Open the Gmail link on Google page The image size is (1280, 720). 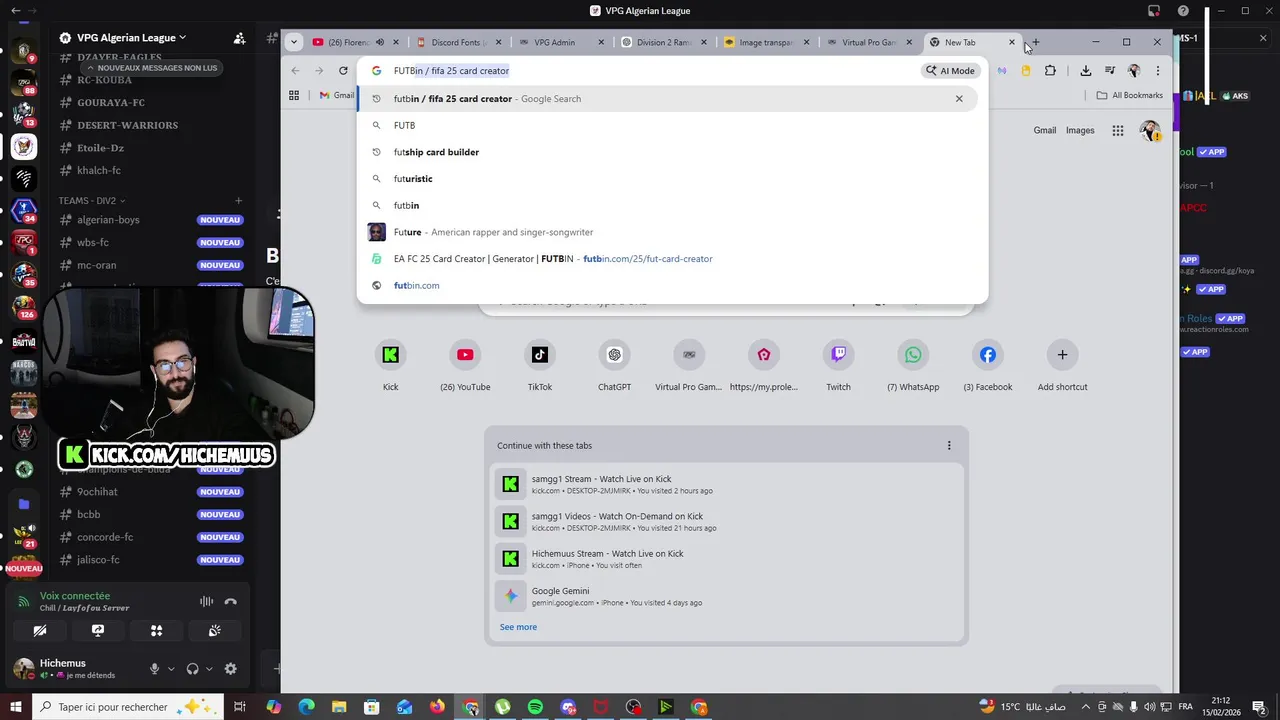1045,130
